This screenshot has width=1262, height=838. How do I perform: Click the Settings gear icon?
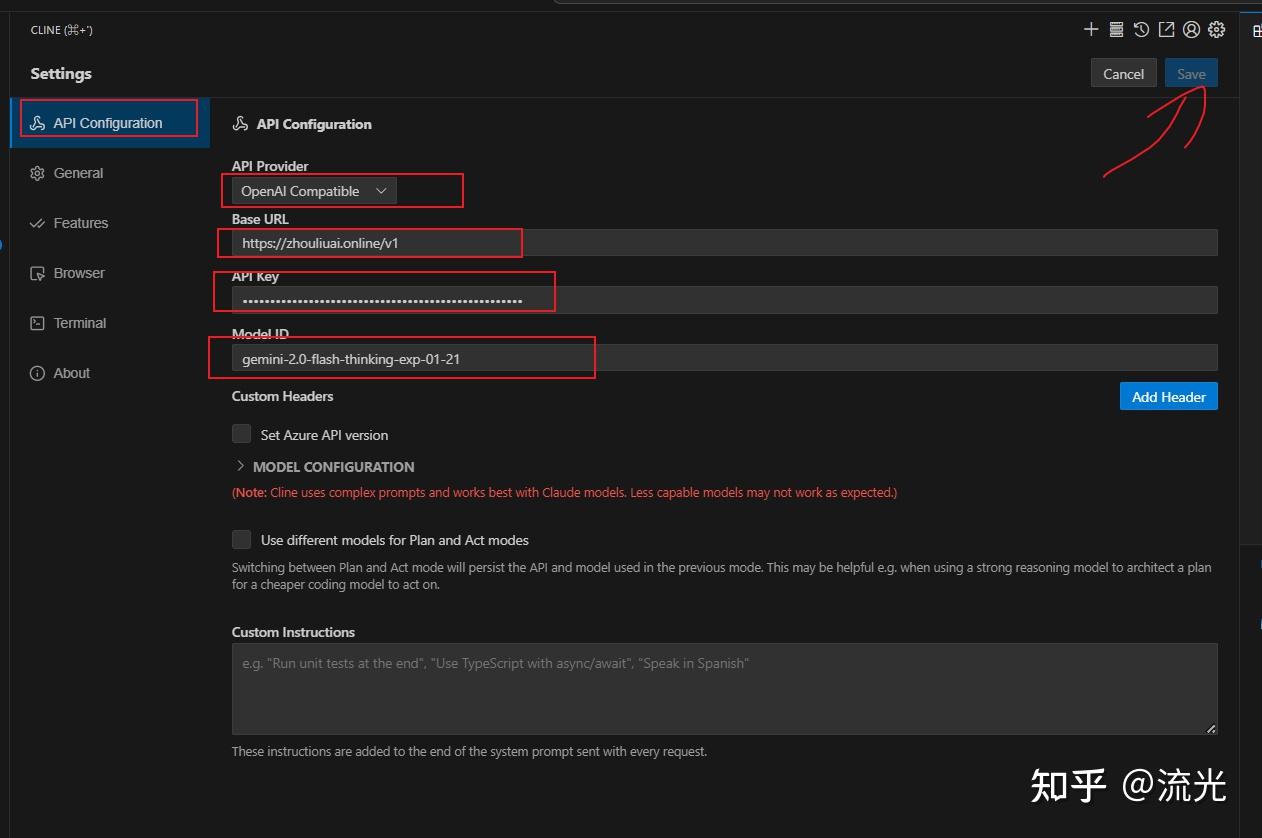click(1216, 30)
